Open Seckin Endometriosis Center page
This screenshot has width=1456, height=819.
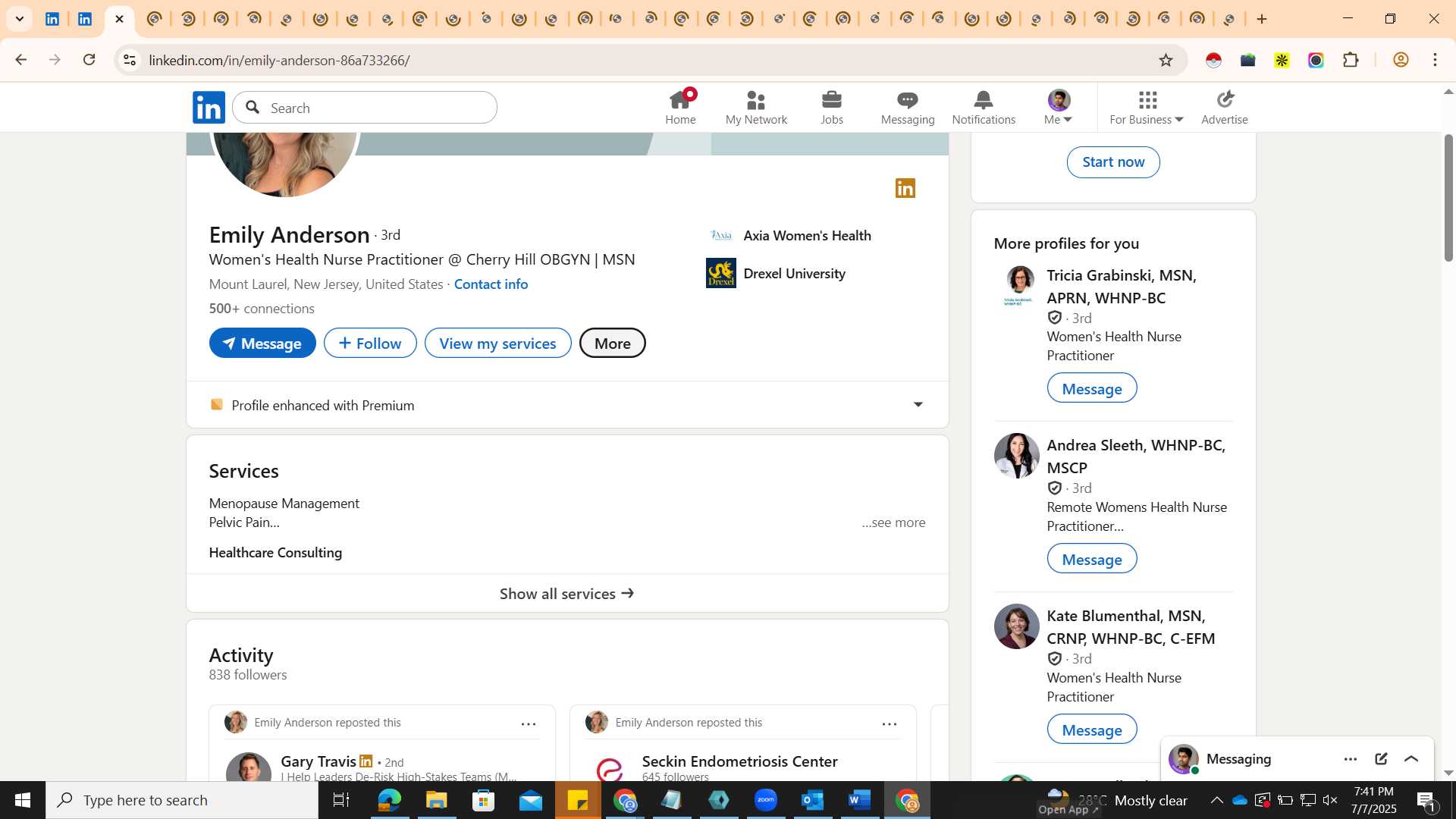[x=739, y=761]
